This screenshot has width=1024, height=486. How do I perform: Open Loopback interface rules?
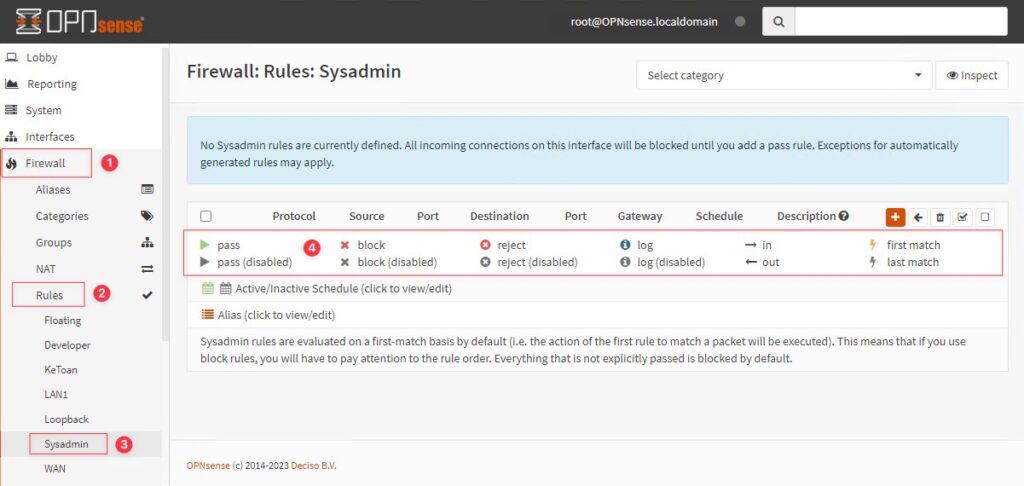point(67,419)
